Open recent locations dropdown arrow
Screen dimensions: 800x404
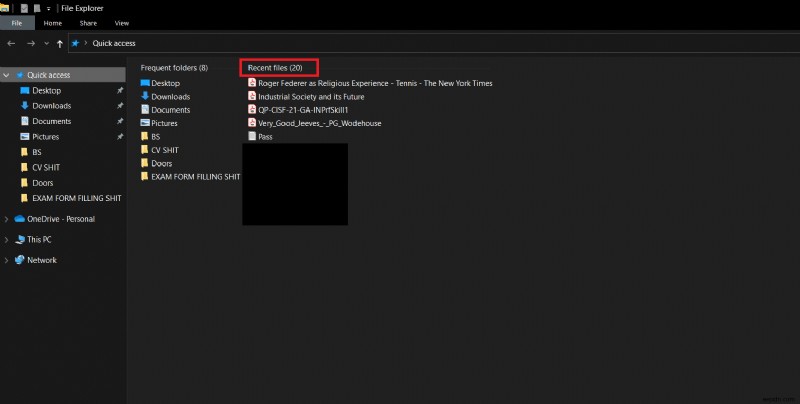(46, 43)
